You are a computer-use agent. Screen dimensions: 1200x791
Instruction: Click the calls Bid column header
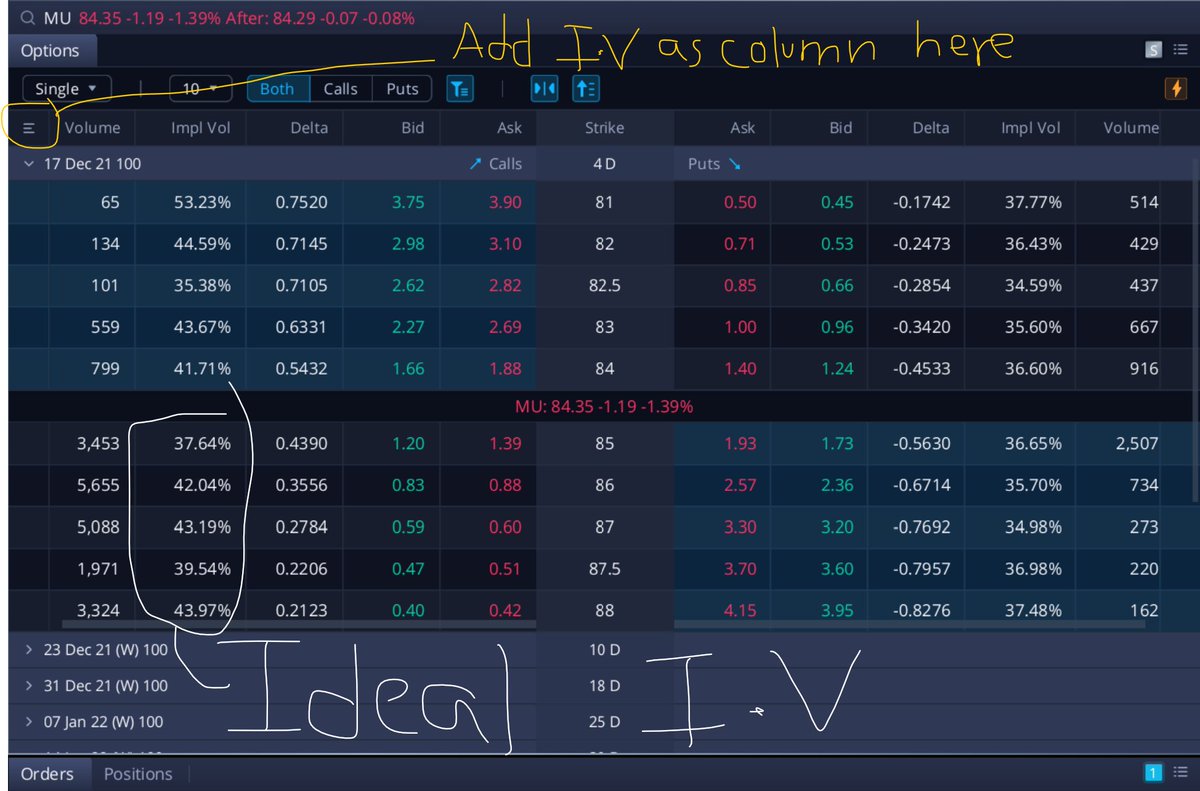point(412,128)
